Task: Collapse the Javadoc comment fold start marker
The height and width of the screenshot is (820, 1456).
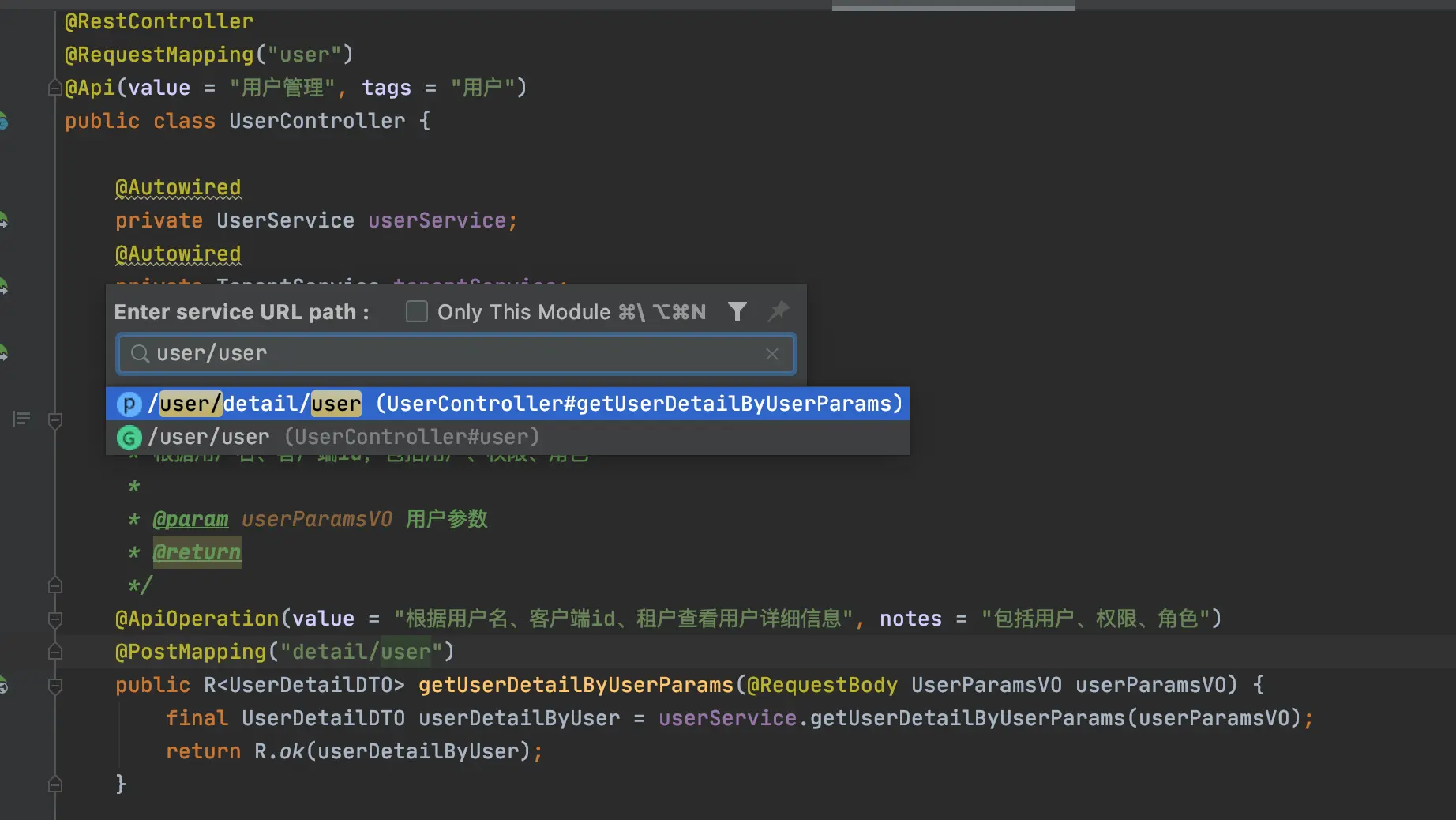Action: coord(55,420)
